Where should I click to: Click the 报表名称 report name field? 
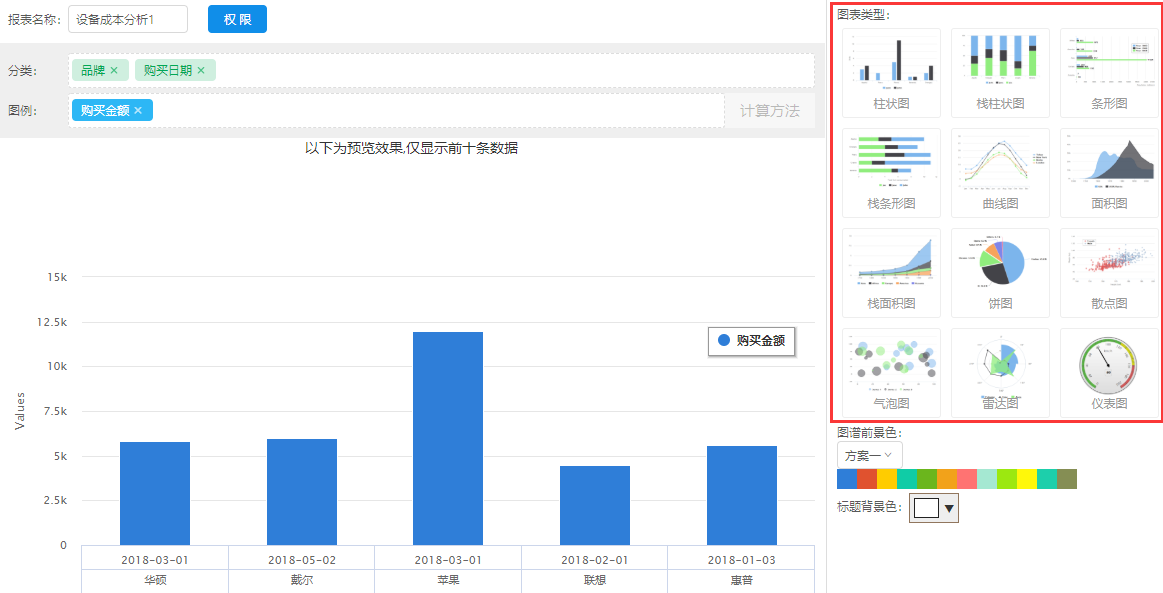coord(127,19)
